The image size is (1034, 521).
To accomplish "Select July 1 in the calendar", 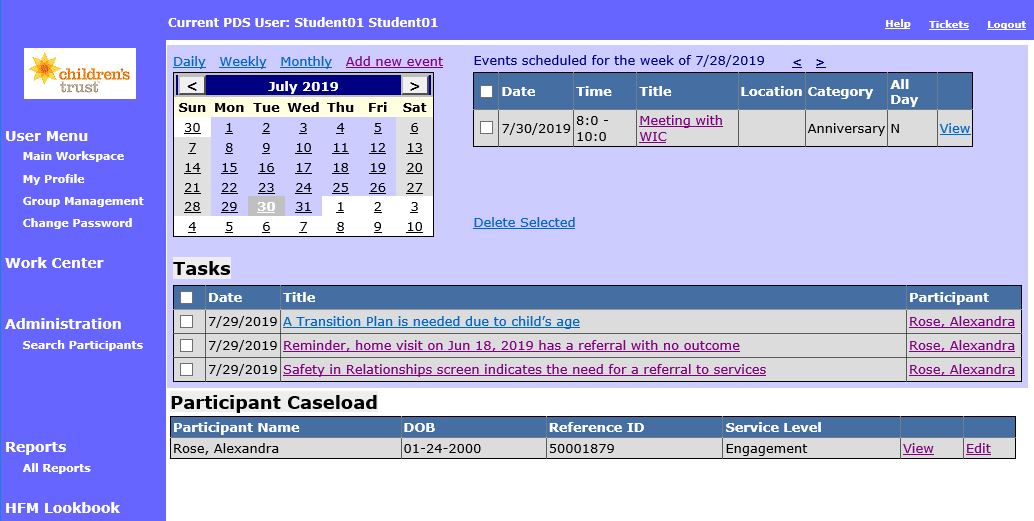I will tap(229, 128).
